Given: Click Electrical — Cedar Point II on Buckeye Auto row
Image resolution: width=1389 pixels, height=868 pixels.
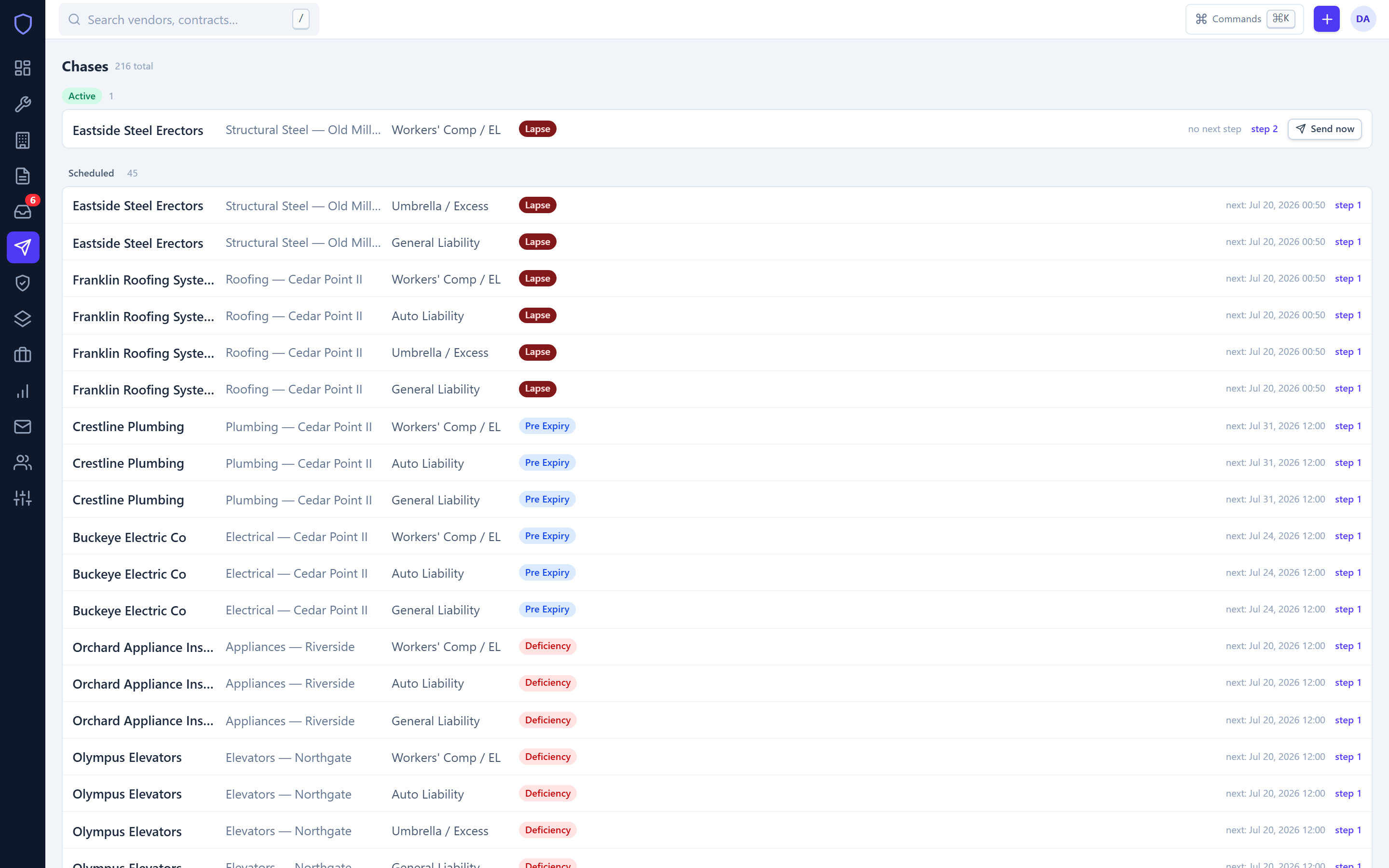Looking at the screenshot, I should point(297,573).
